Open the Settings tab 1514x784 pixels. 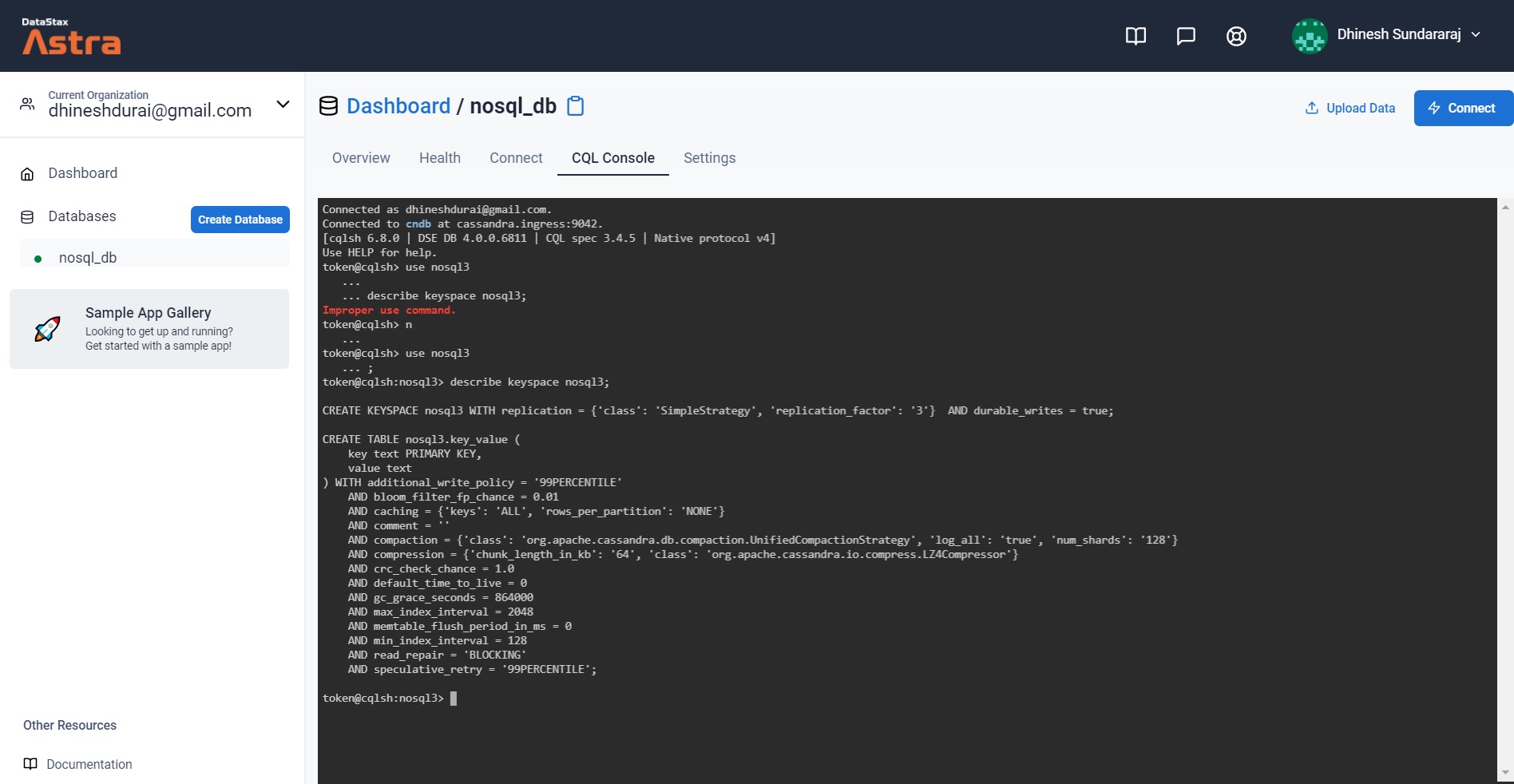coord(709,158)
